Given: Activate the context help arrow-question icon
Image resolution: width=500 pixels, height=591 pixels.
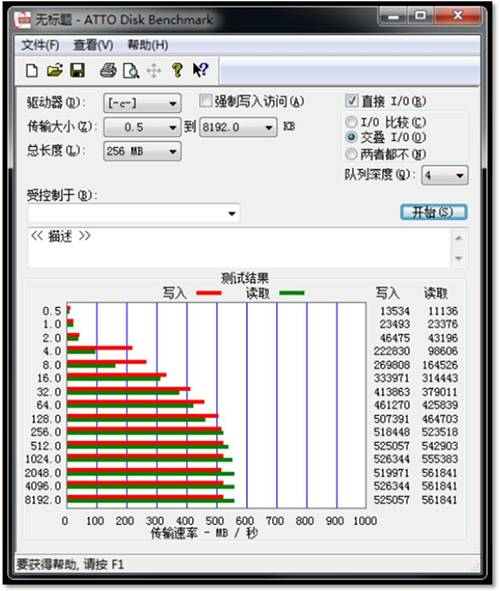Looking at the screenshot, I should click(x=200, y=70).
